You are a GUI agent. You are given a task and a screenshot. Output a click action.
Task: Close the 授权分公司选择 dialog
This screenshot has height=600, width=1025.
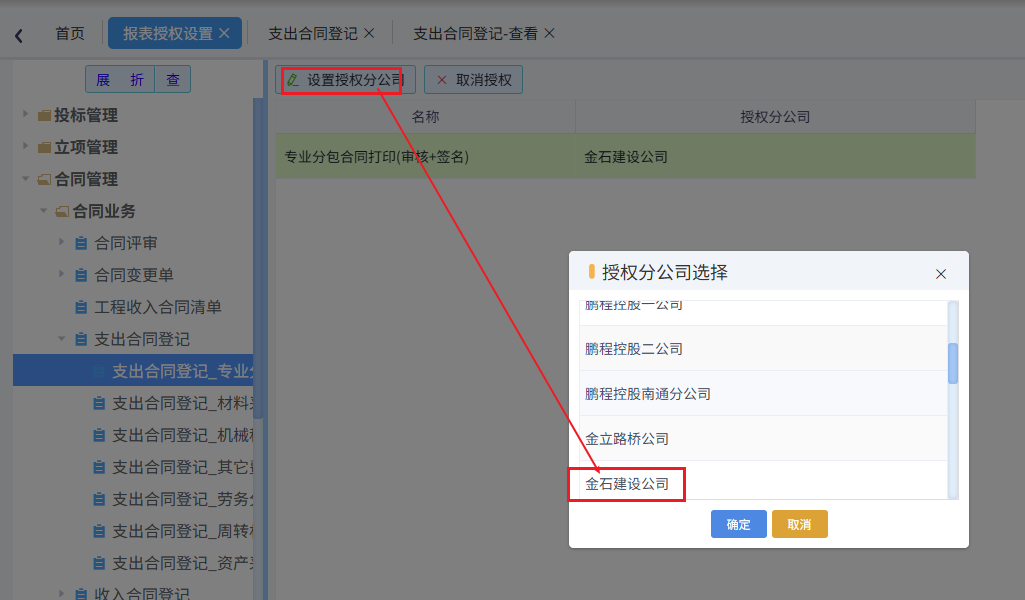(x=941, y=274)
